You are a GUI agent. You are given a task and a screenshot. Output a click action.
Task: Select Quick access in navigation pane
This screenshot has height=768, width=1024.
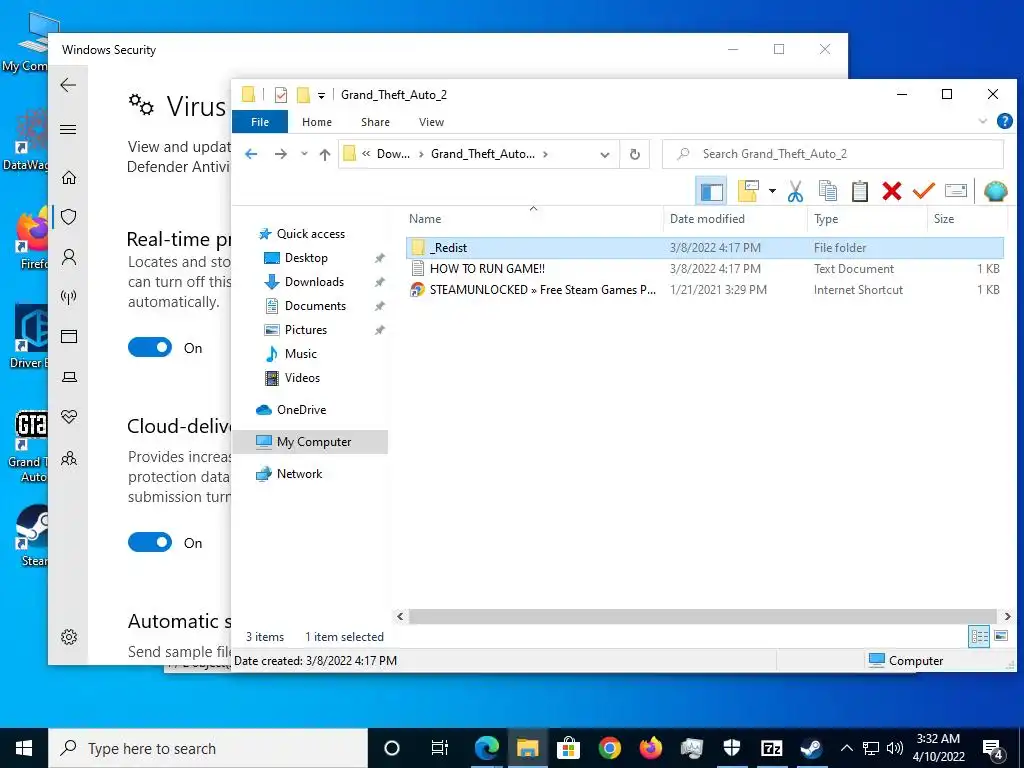[x=311, y=234]
